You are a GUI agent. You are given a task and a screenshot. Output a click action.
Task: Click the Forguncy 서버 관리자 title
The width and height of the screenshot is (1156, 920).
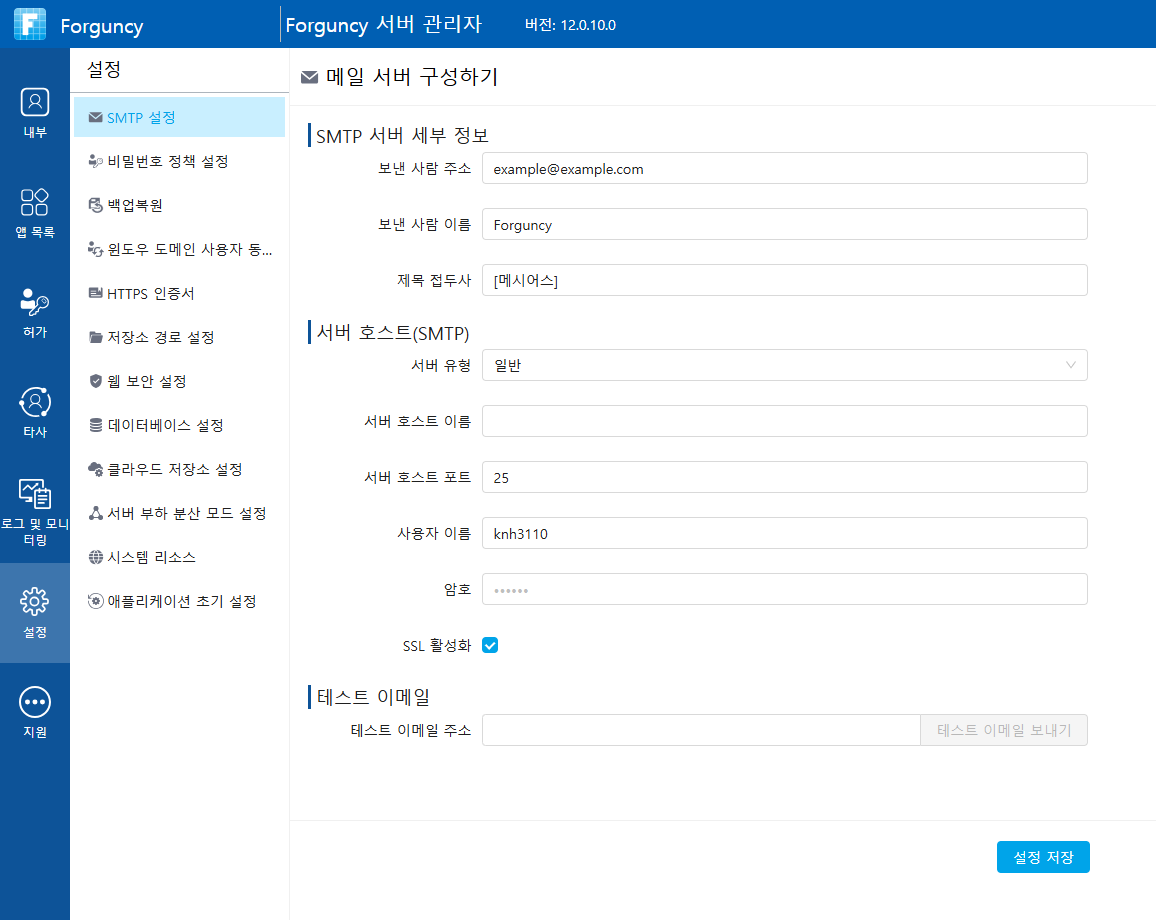(x=383, y=24)
